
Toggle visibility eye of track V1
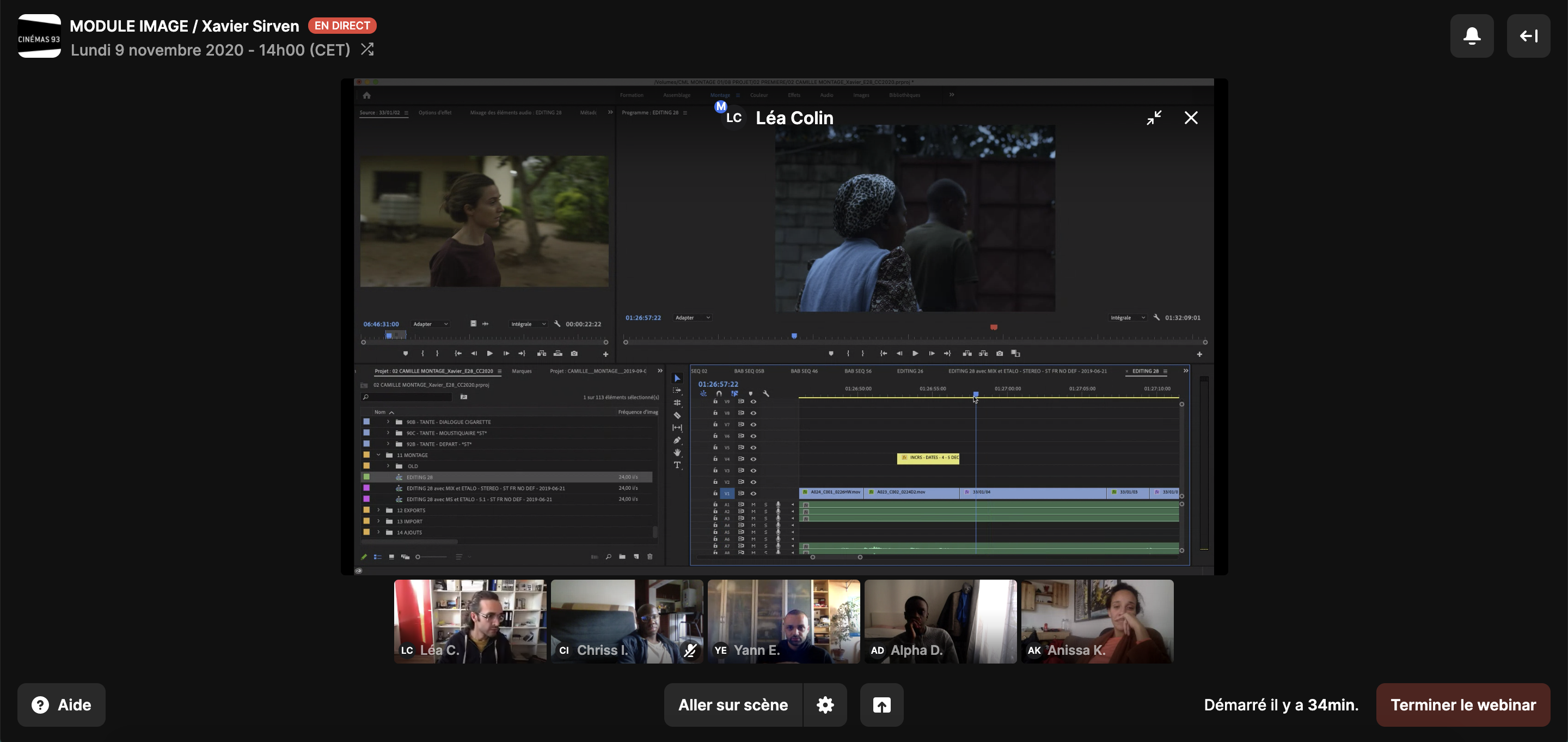pos(753,494)
